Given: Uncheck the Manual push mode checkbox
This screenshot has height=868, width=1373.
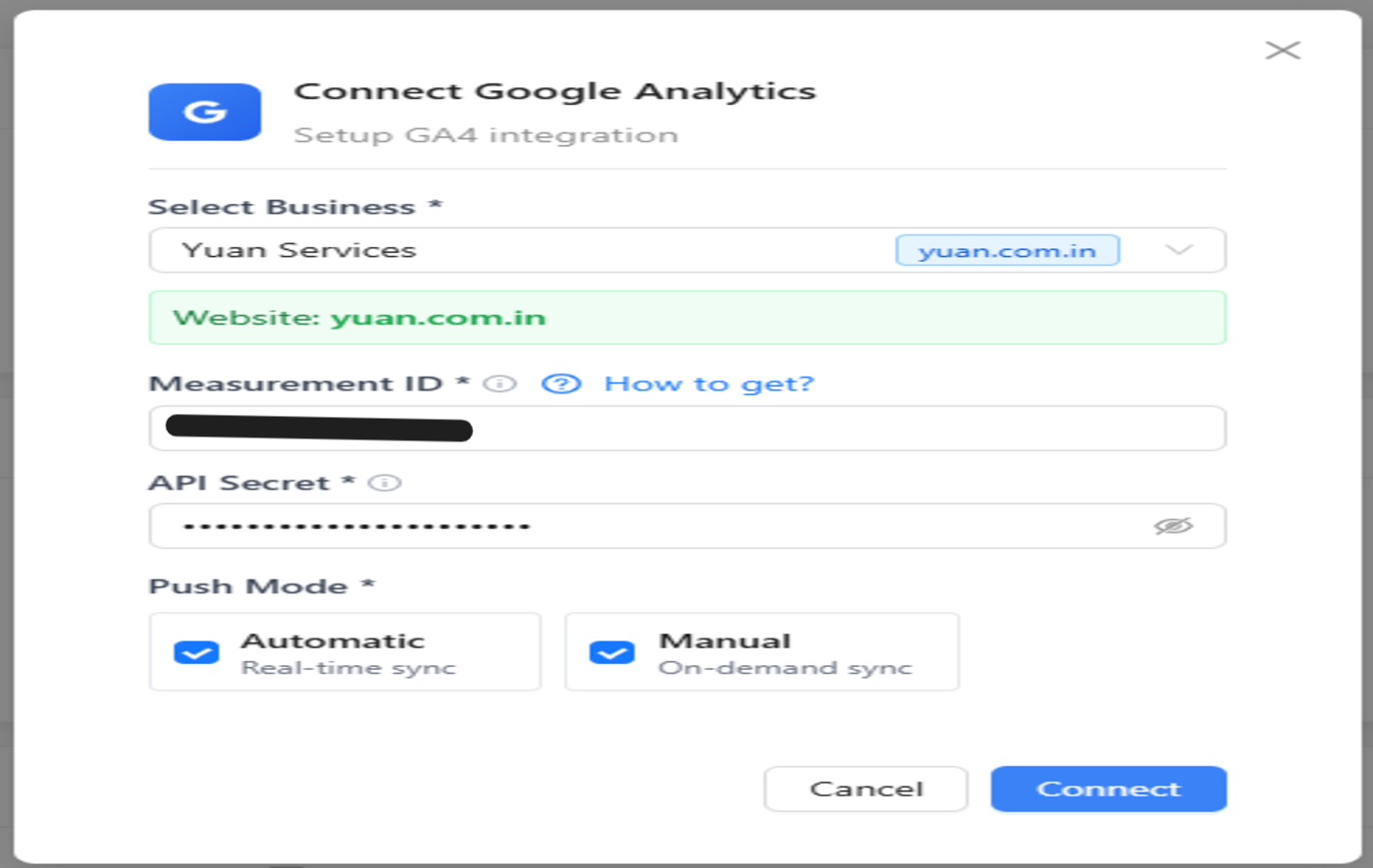Looking at the screenshot, I should click(612, 652).
